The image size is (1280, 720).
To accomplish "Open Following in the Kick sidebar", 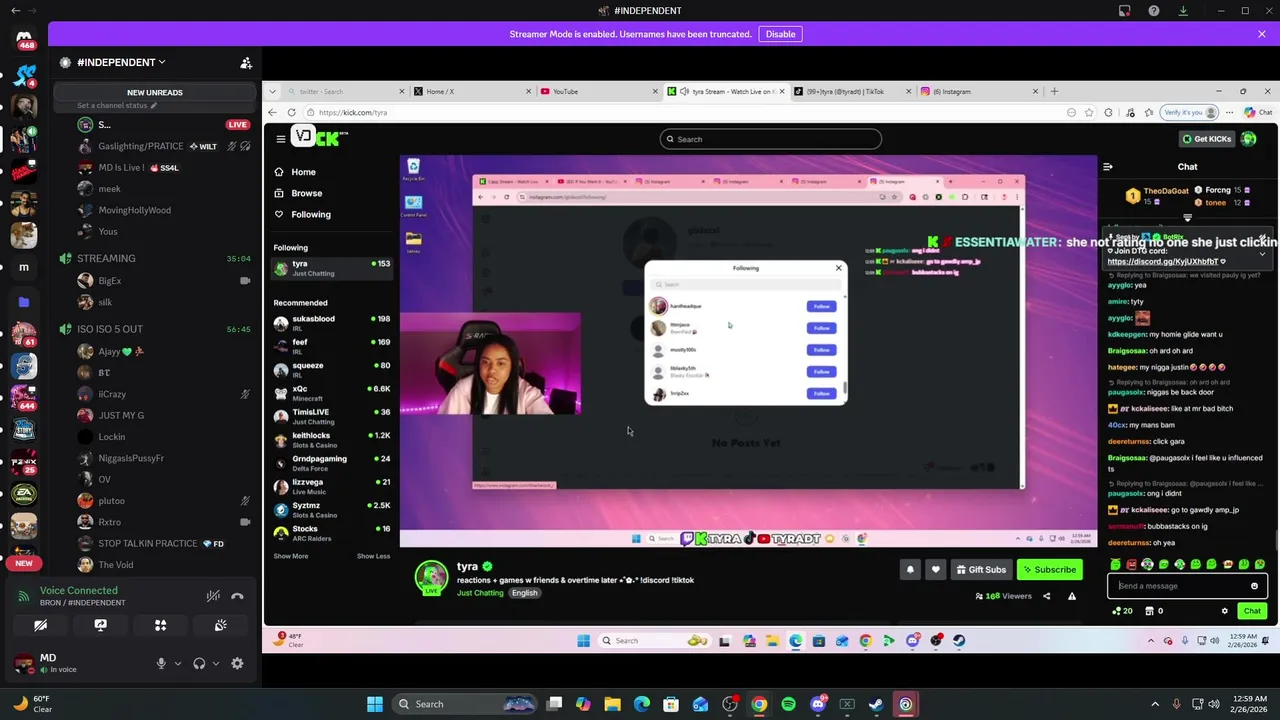I will tap(310, 214).
